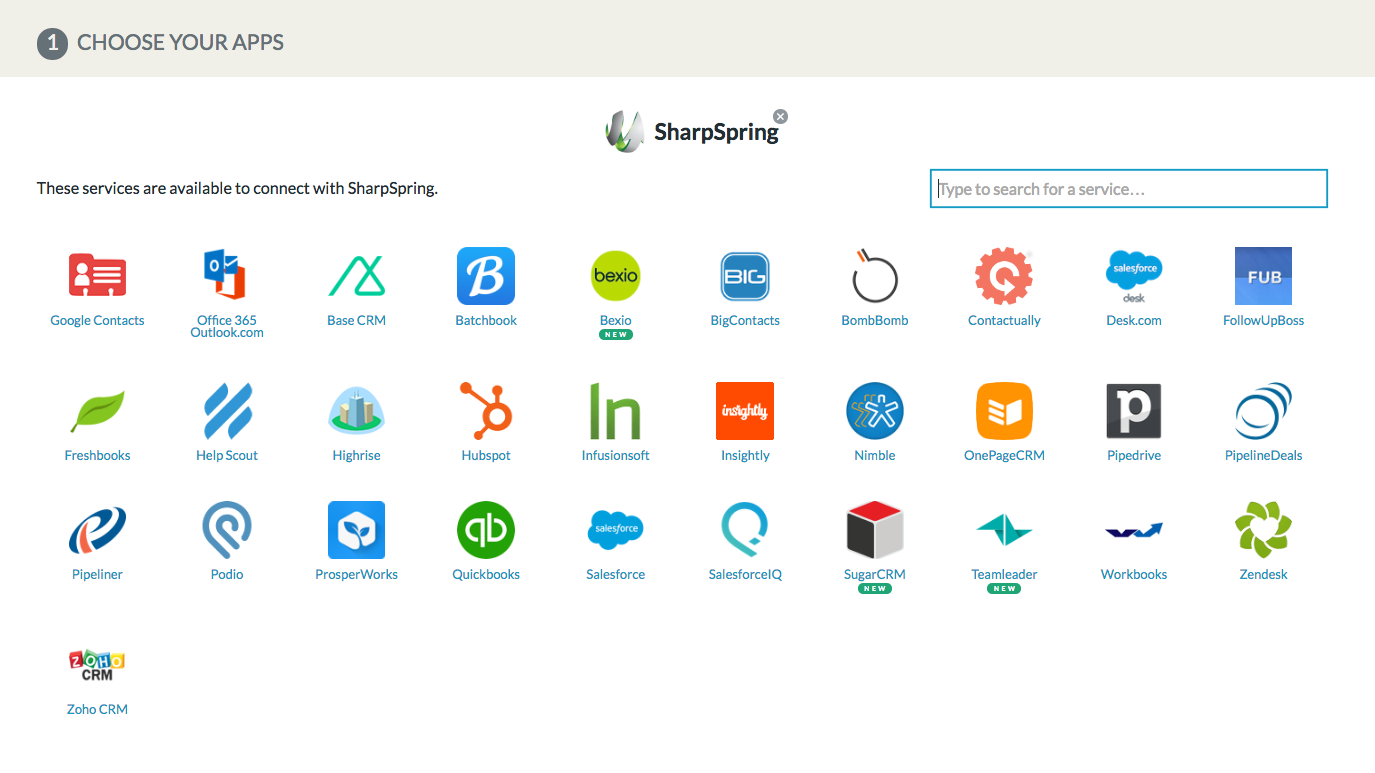Select the OnePageCRM icon
The width and height of the screenshot is (1375, 773).
click(x=1004, y=411)
